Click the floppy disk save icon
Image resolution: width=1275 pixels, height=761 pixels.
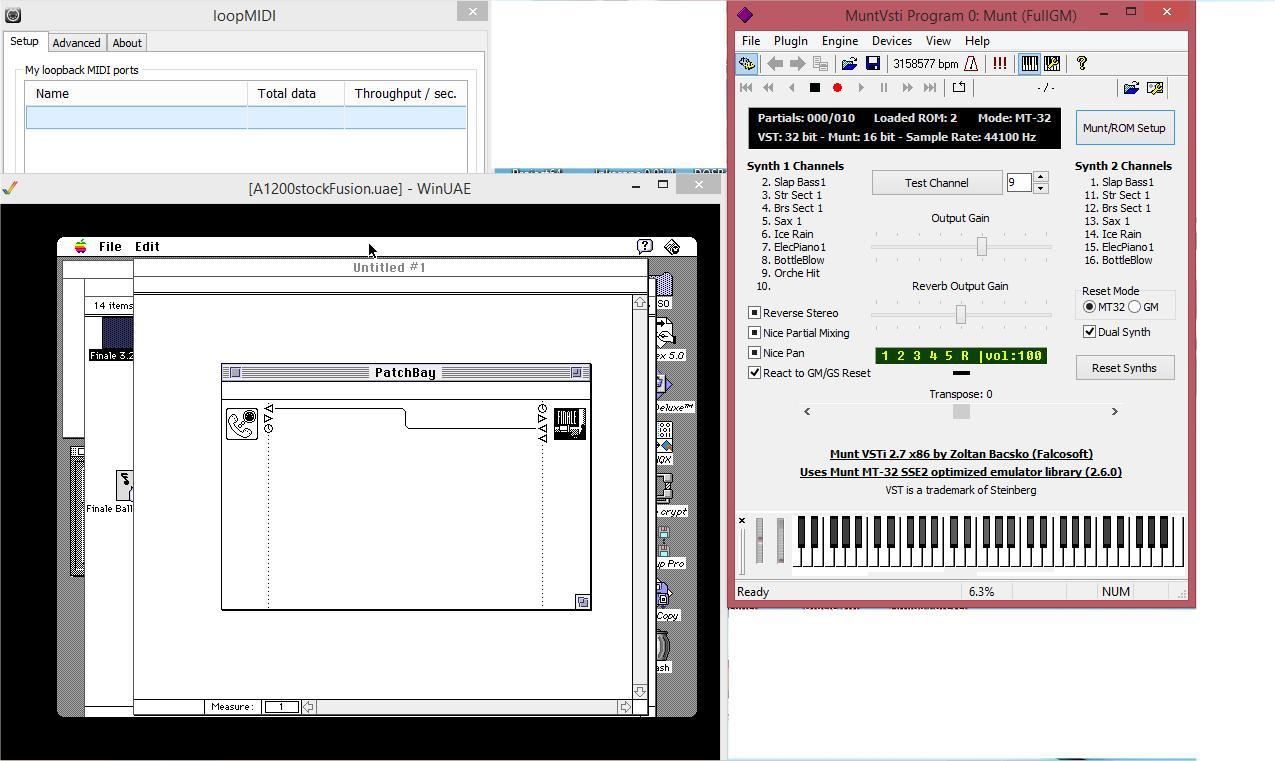coord(872,63)
